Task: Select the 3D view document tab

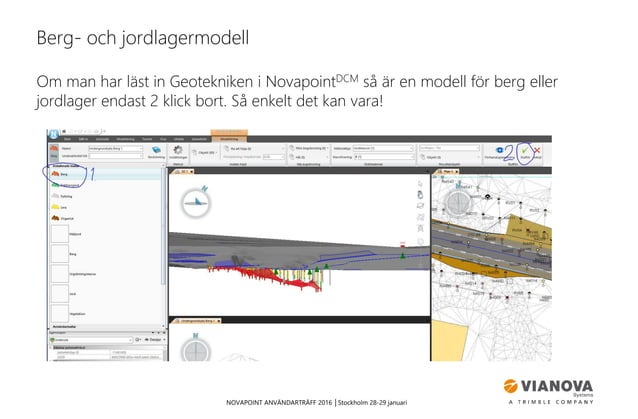Action: tap(183, 172)
